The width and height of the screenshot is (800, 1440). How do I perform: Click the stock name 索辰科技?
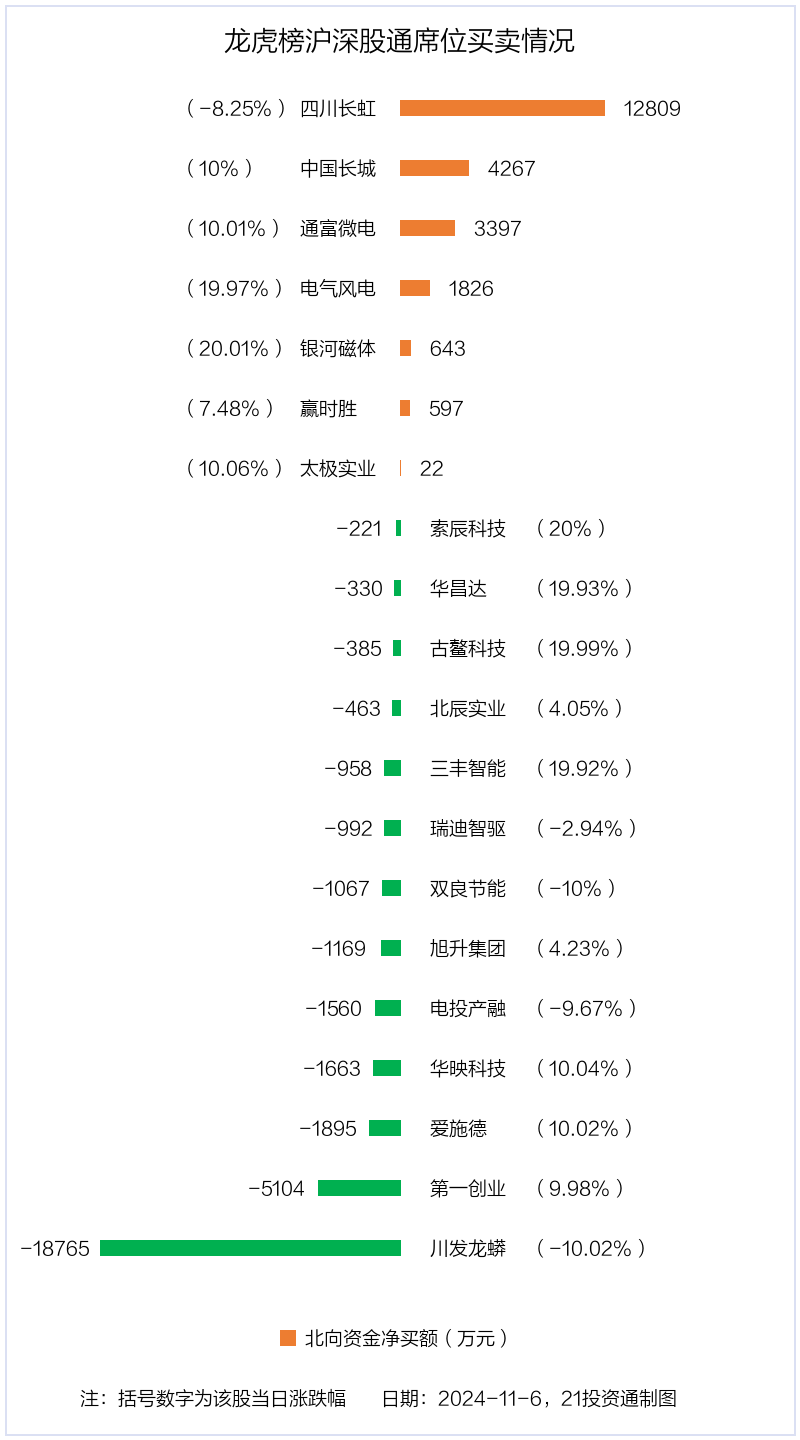coord(468,529)
